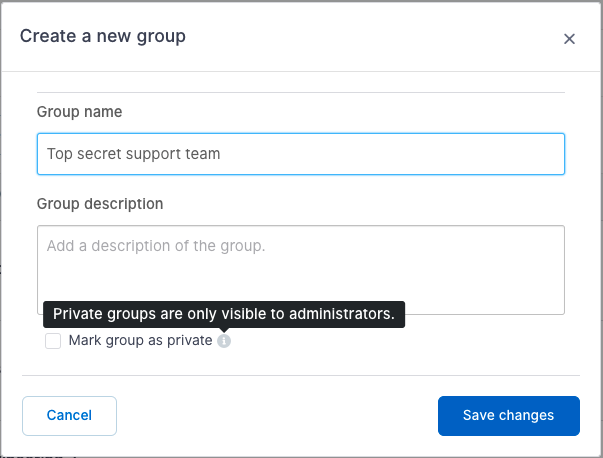The image size is (603, 458).
Task: Click the Group description field label
Action: pyautogui.click(x=100, y=204)
